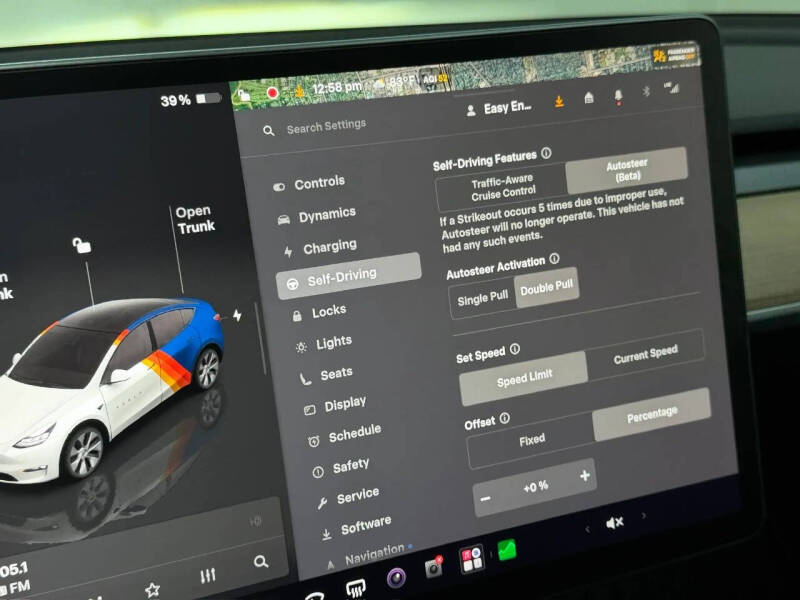The height and width of the screenshot is (600, 800).
Task: Open the Seats settings menu
Action: coord(327,376)
